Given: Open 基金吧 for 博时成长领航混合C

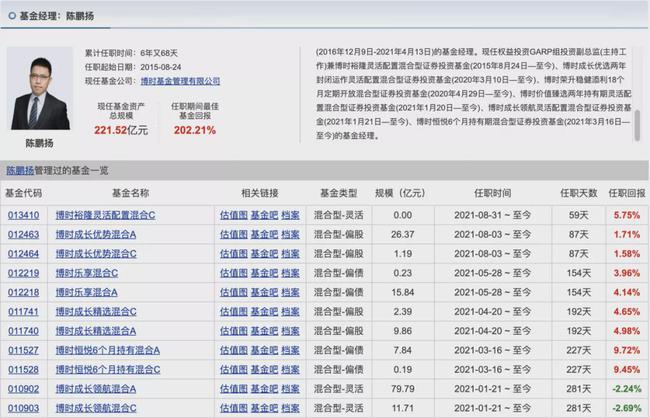Looking at the screenshot, I should (x=264, y=408).
